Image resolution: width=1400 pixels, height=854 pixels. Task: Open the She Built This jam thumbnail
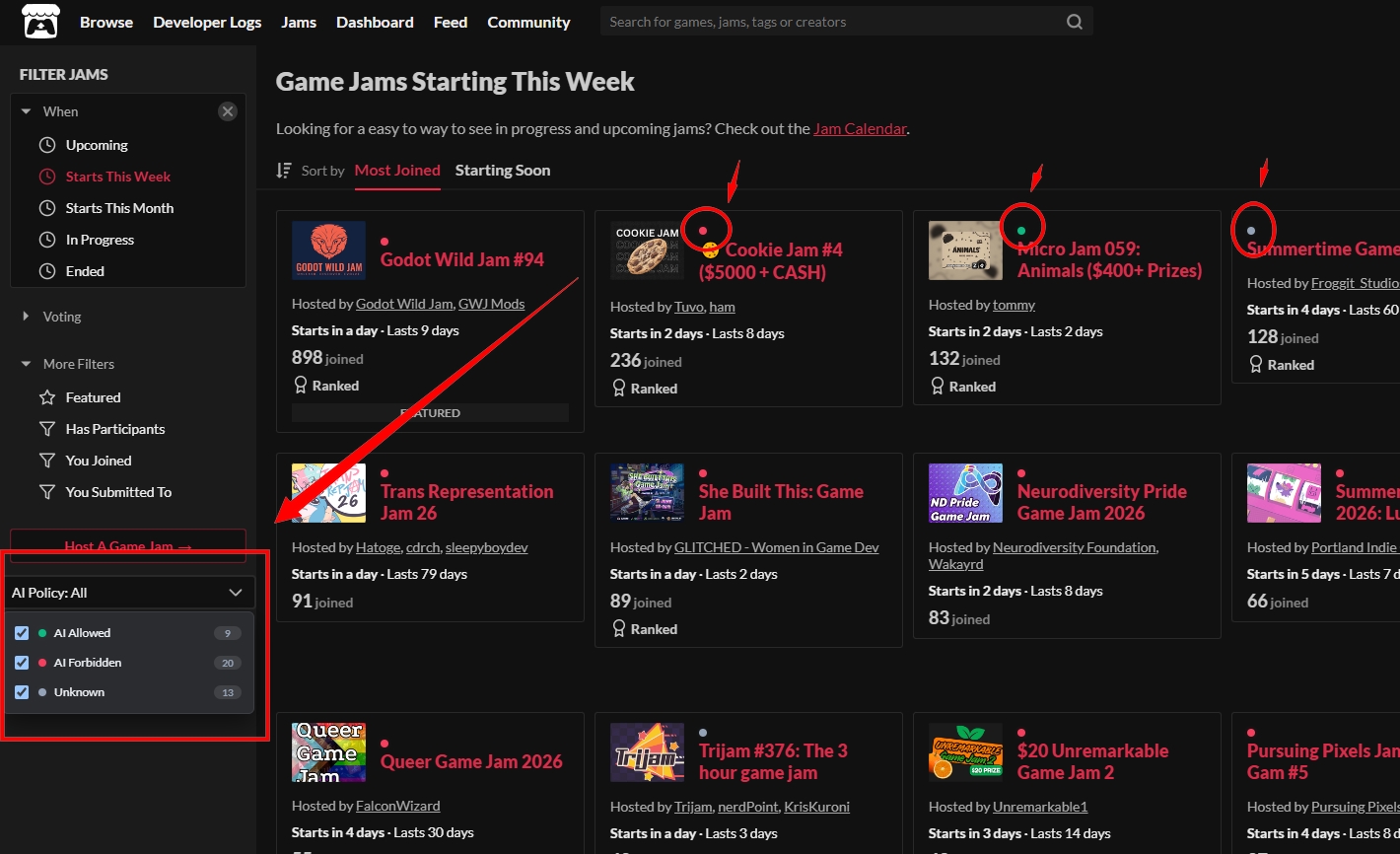[x=647, y=493]
